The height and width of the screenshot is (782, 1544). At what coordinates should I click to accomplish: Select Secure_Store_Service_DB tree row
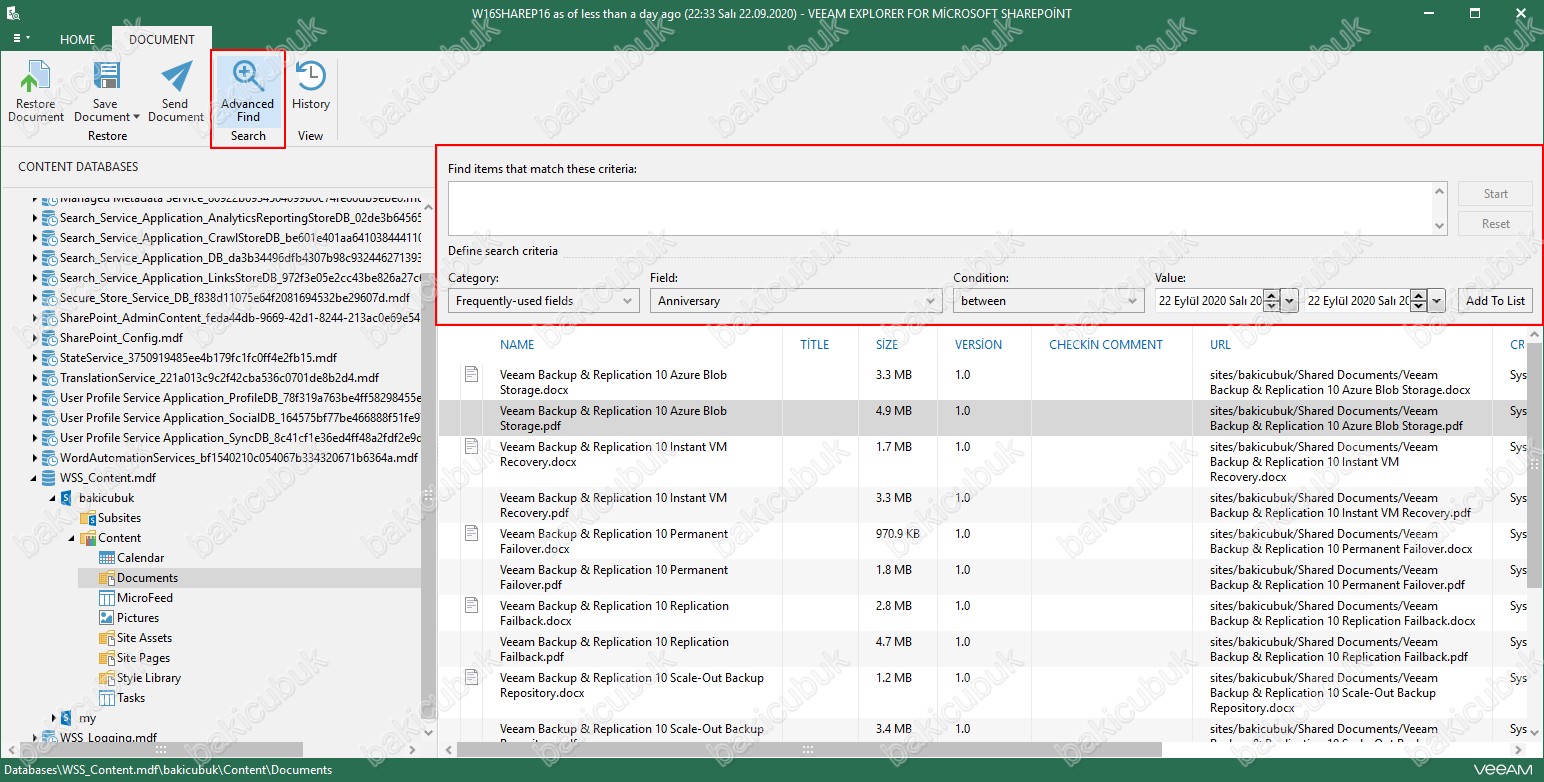[x=235, y=298]
